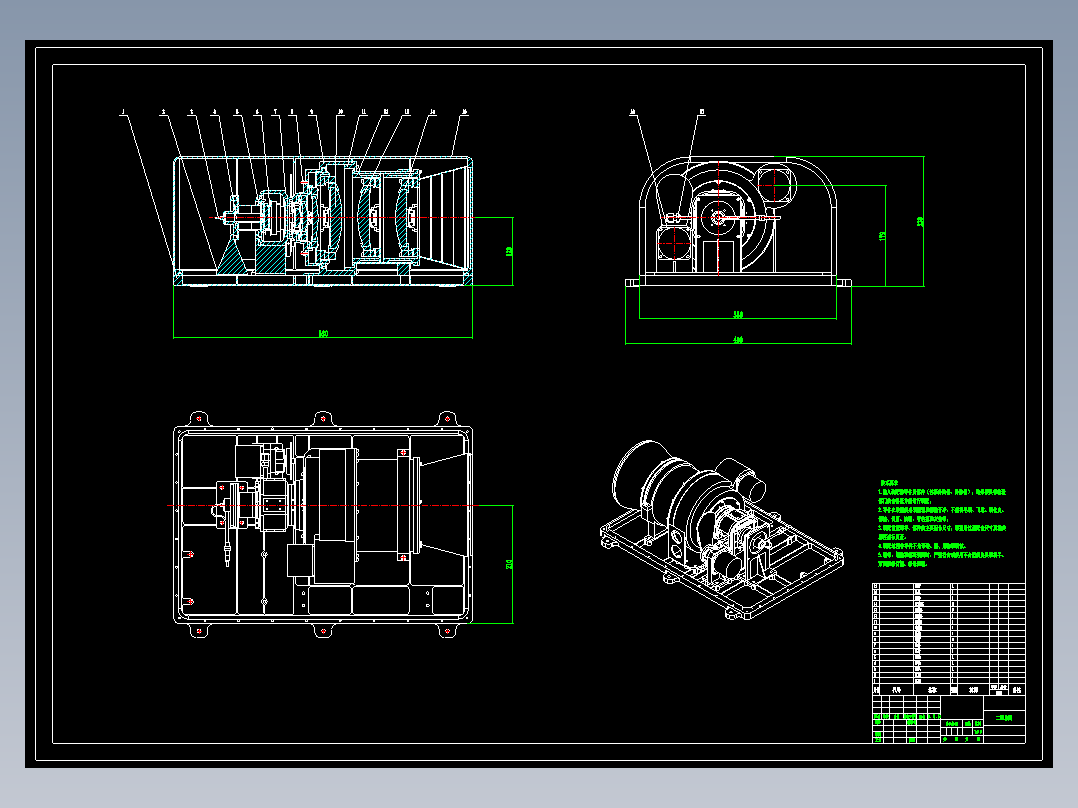Click the arched end view of the housing
Viewport: 1078px width, 808px height.
pyautogui.click(x=738, y=221)
